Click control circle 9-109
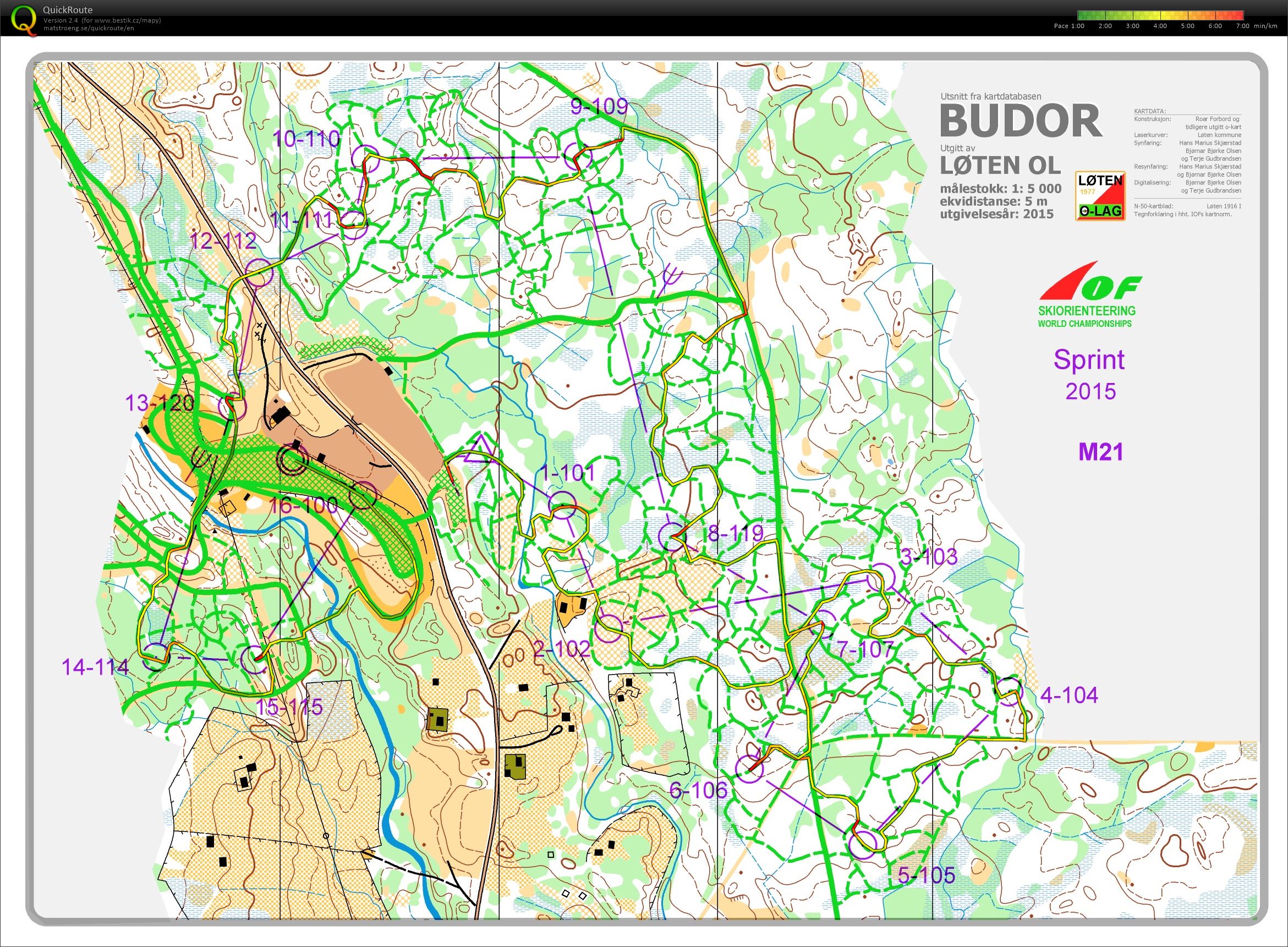The height and width of the screenshot is (947, 1288). 577,156
